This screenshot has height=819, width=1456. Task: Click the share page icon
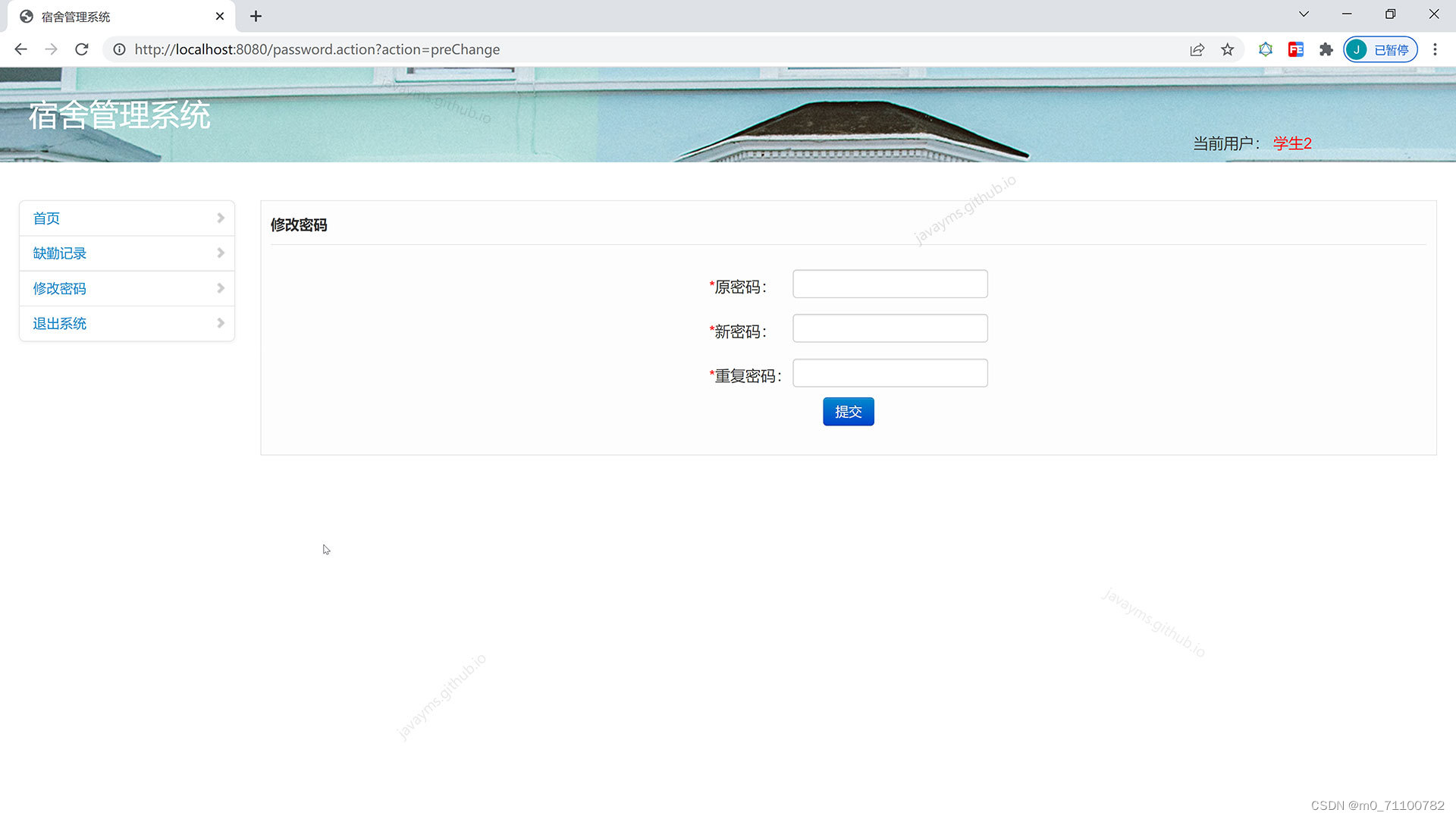coord(1197,49)
